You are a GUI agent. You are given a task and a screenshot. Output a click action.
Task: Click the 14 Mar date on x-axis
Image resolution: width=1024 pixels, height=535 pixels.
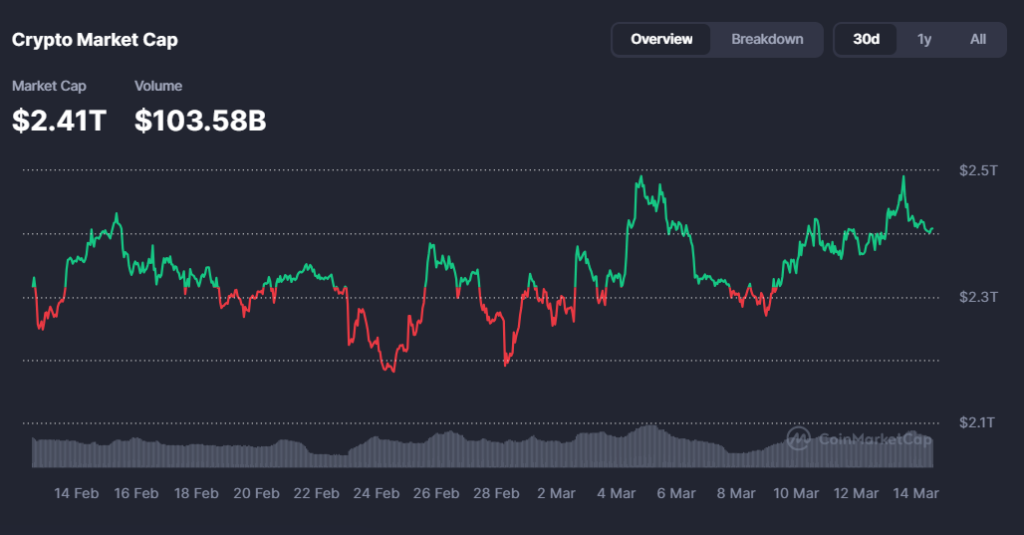(914, 493)
